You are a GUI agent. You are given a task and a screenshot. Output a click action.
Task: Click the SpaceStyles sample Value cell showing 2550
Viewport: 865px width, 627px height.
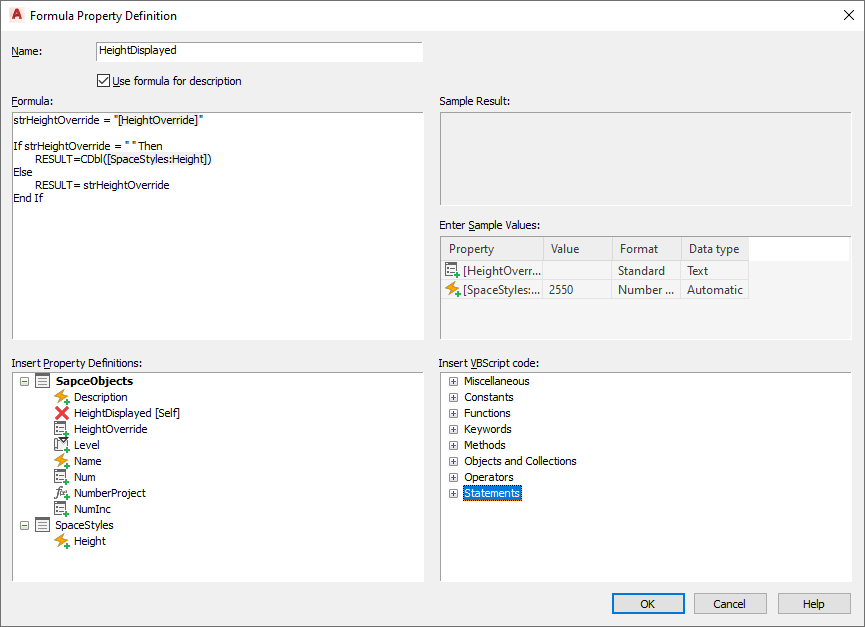(577, 290)
